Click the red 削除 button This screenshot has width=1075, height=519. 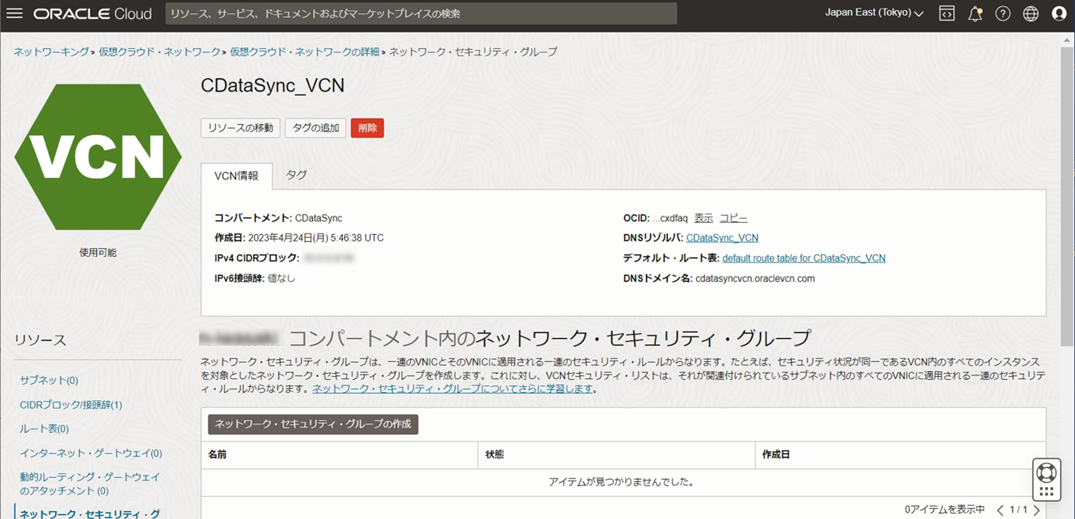point(367,128)
